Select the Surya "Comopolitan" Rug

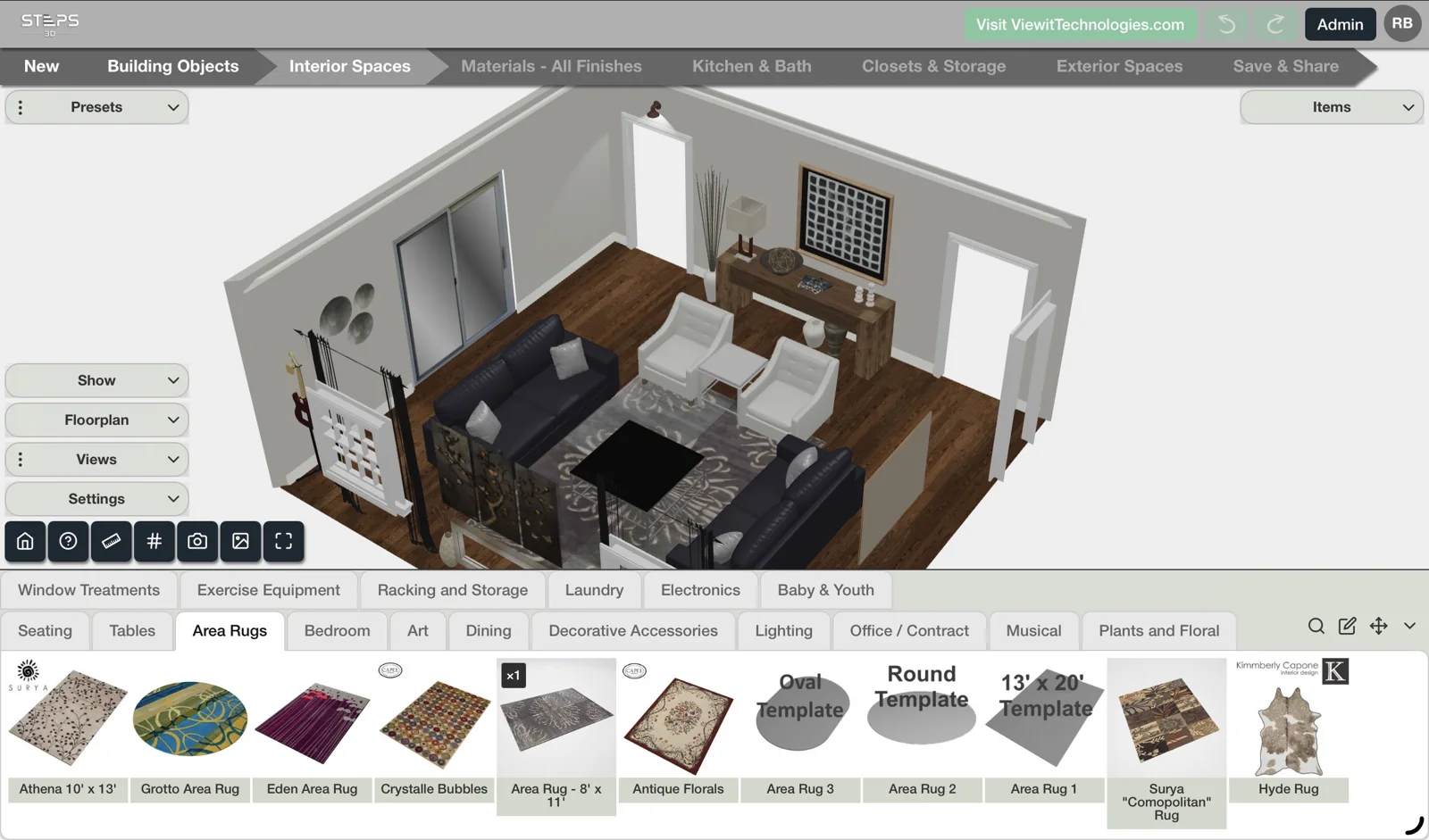coord(1166,744)
